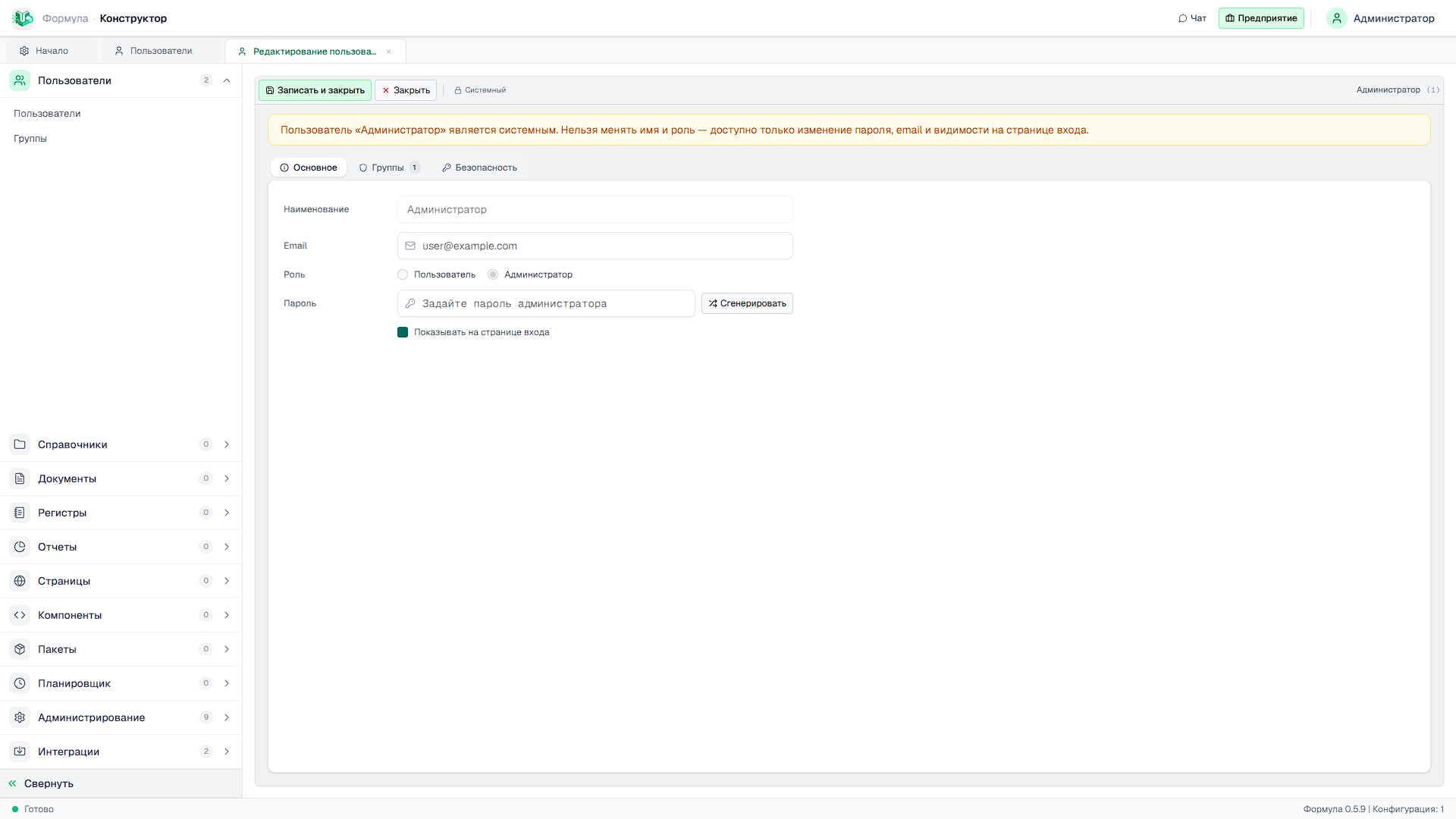Click the Наименование field
The image size is (1456, 819).
pos(595,209)
